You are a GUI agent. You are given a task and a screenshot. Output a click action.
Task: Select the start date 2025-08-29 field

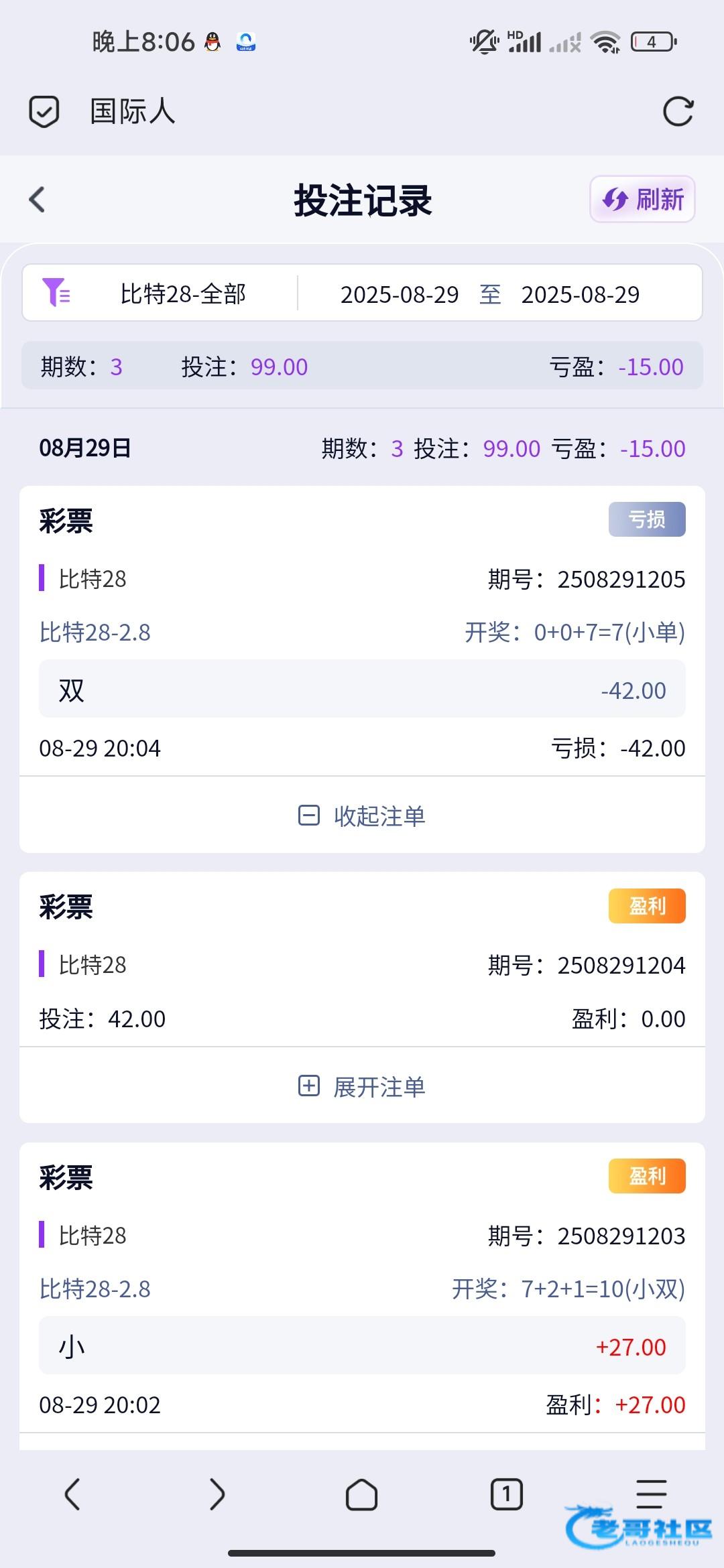point(400,295)
